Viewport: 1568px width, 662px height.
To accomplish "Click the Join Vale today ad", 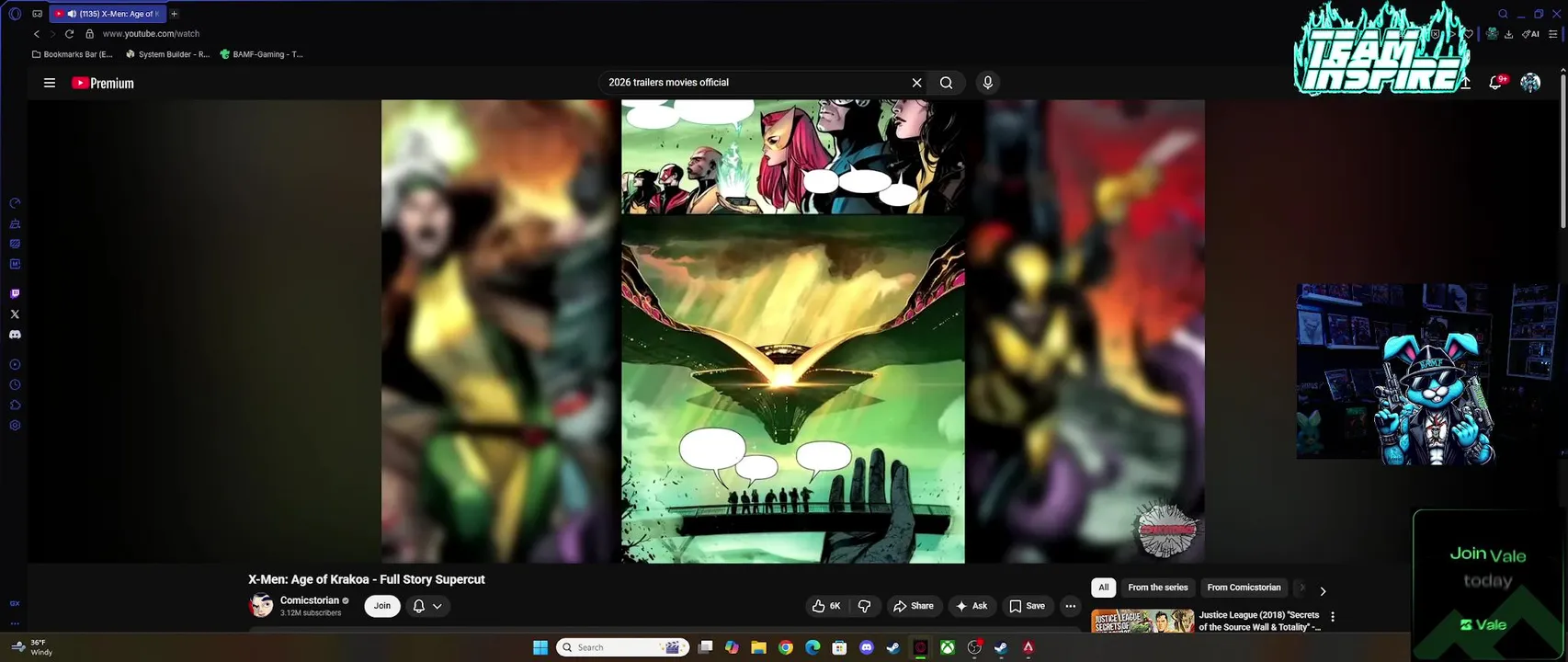I will (1489, 586).
